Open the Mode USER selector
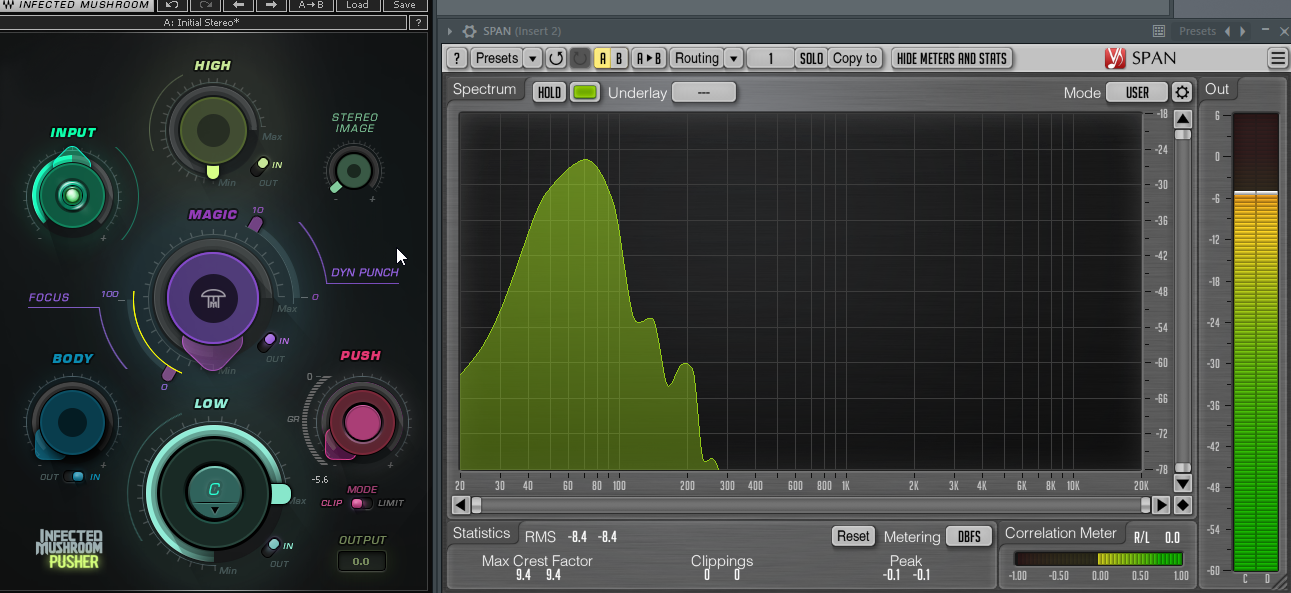The width and height of the screenshot is (1291, 593). coord(1137,92)
